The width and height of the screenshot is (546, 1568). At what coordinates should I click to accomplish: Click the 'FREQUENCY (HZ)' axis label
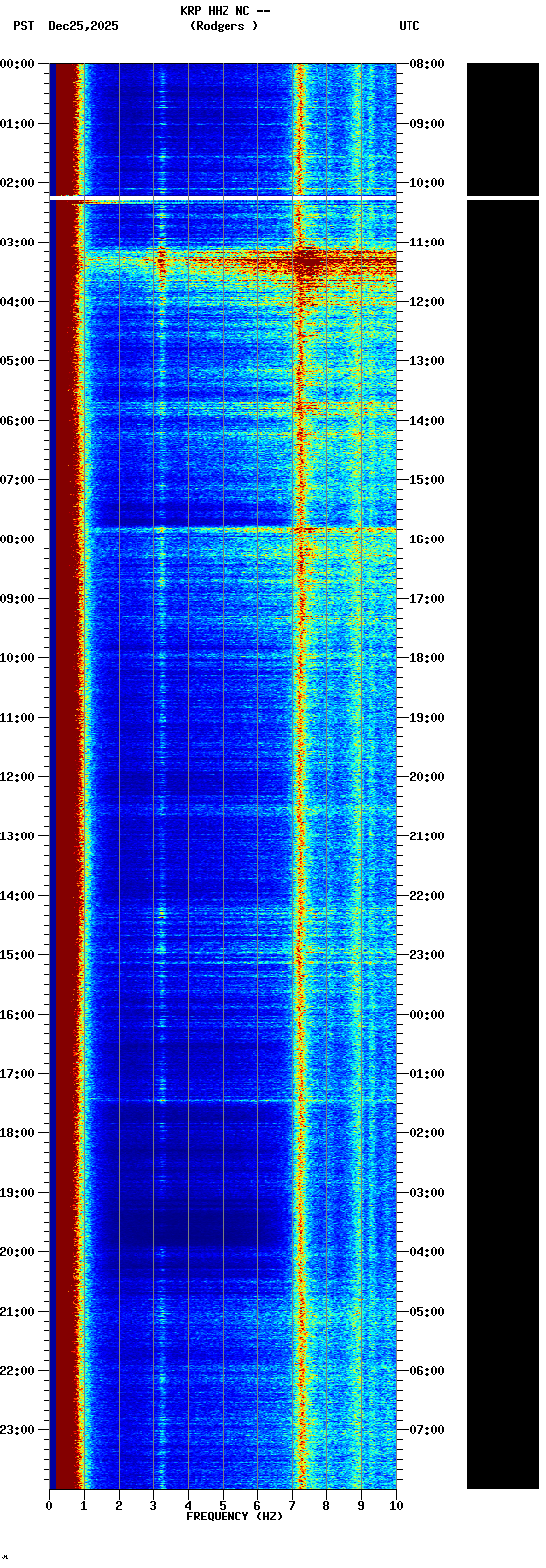234,1517
